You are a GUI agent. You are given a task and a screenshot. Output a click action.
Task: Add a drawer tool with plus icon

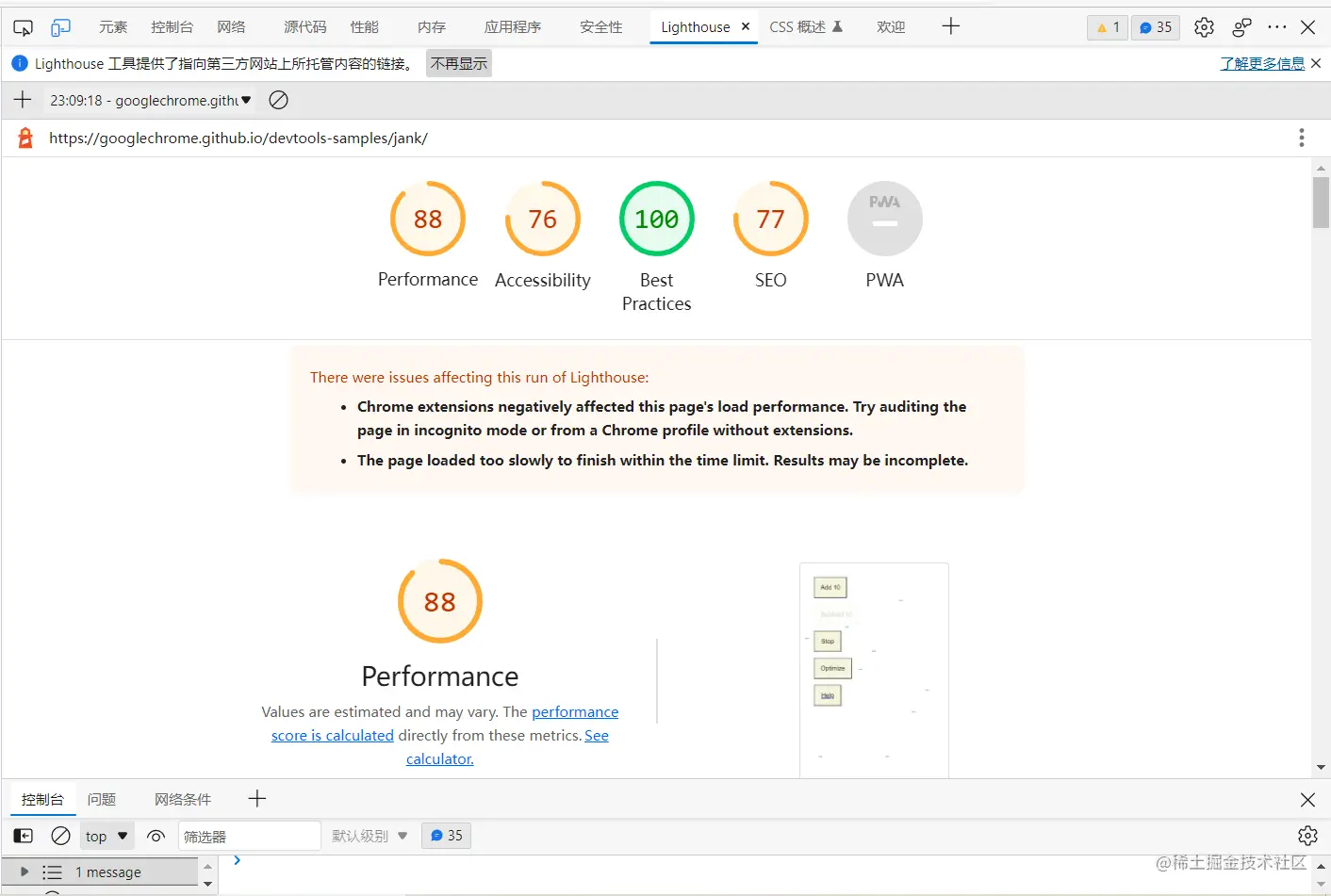[257, 799]
